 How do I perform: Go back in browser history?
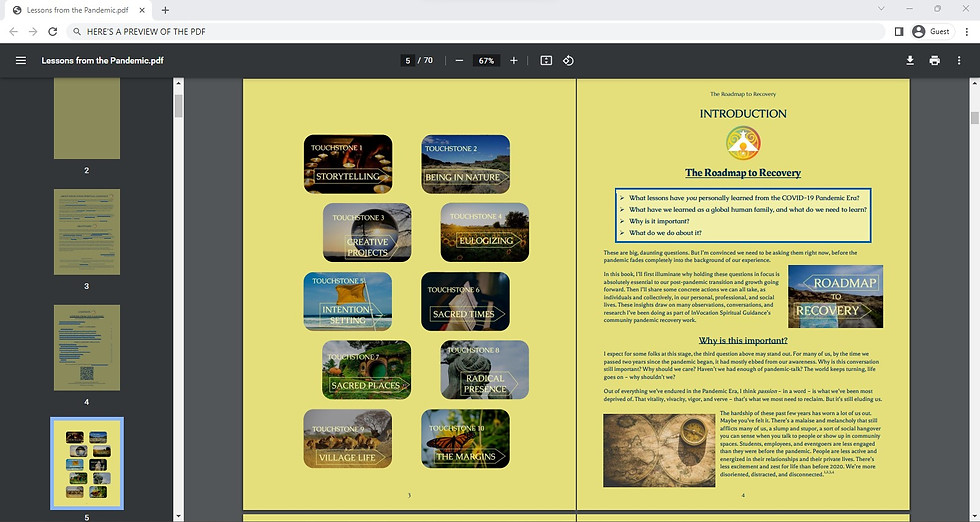tap(14, 31)
